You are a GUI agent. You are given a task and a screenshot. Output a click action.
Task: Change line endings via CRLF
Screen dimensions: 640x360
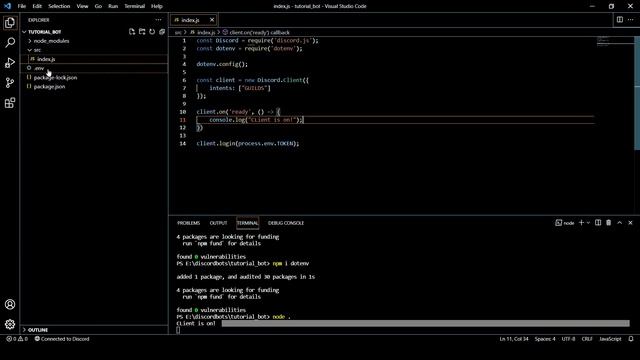[x=587, y=339]
